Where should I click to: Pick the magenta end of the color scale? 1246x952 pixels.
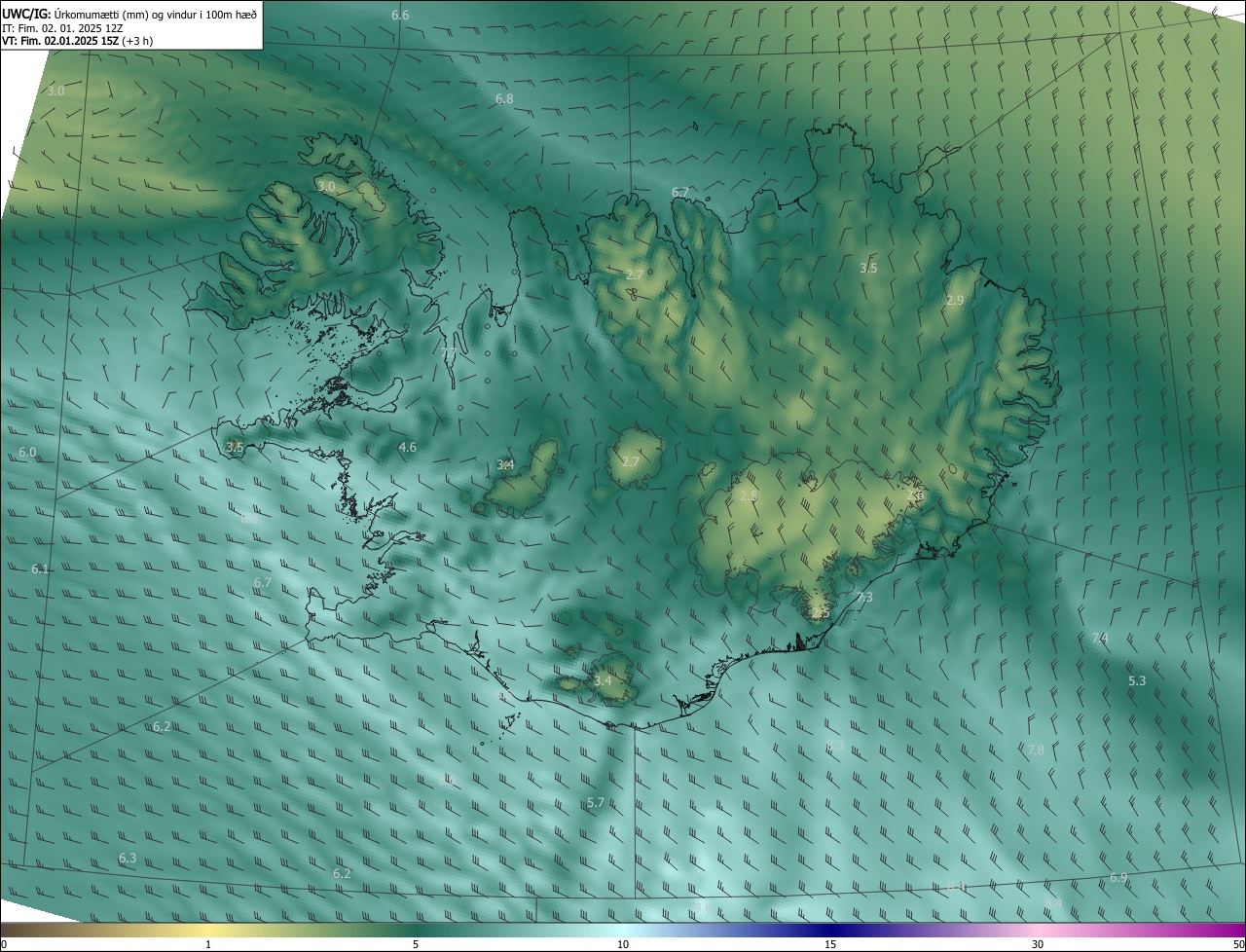(x=1222, y=931)
